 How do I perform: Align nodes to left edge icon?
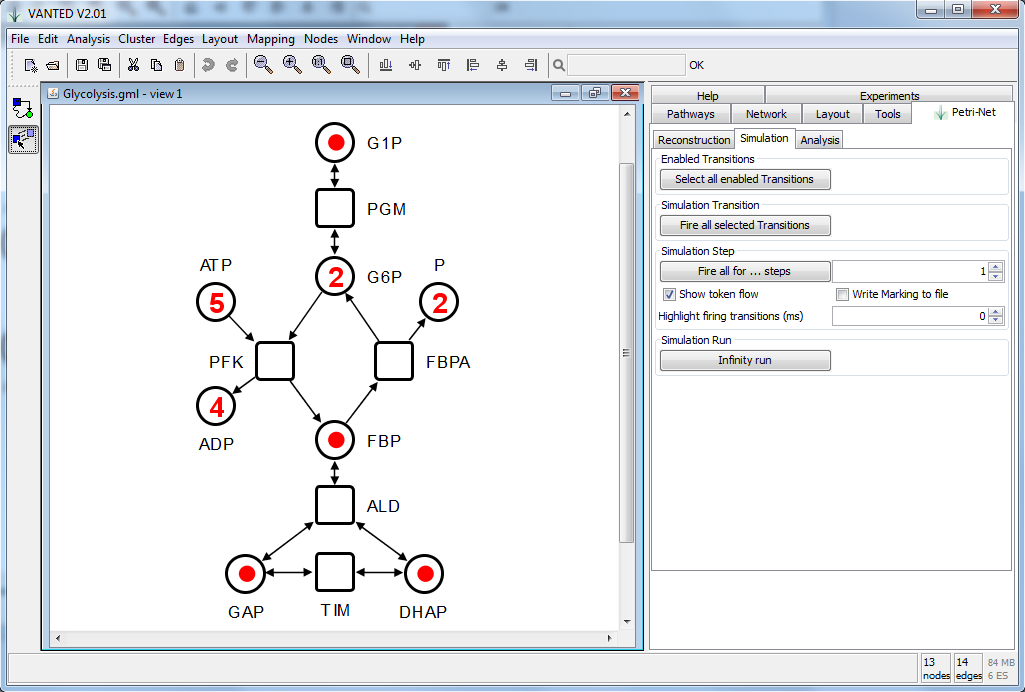[473, 65]
